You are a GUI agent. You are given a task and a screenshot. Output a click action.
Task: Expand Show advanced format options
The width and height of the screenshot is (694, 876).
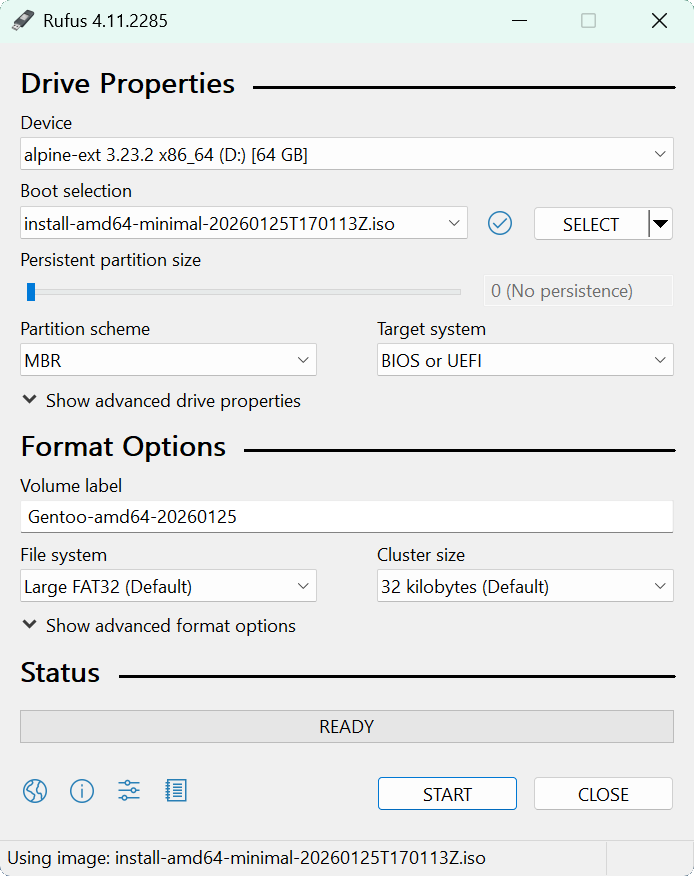[159, 626]
